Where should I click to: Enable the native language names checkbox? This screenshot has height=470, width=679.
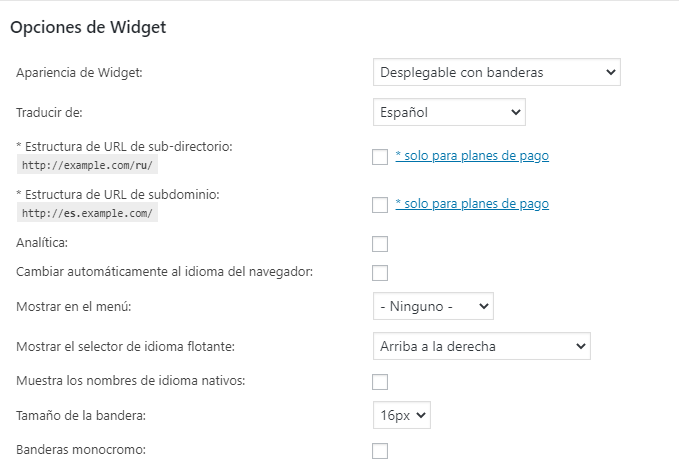[x=379, y=382]
